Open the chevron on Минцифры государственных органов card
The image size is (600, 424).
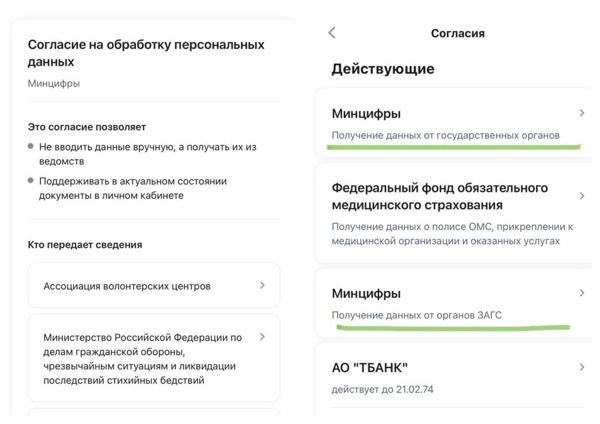click(582, 114)
